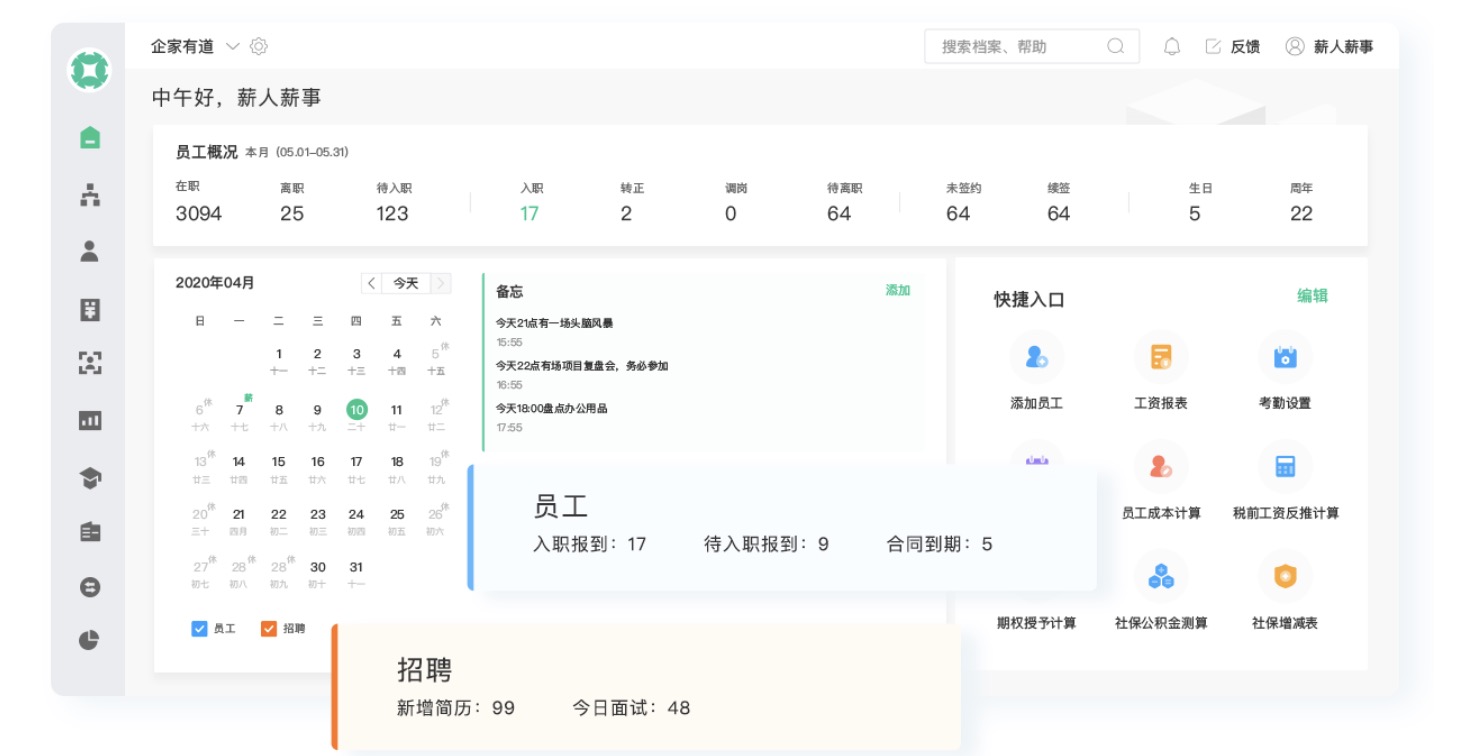The width and height of the screenshot is (1462, 756).
Task: Click the 在职 3094 stat
Action: point(199,203)
